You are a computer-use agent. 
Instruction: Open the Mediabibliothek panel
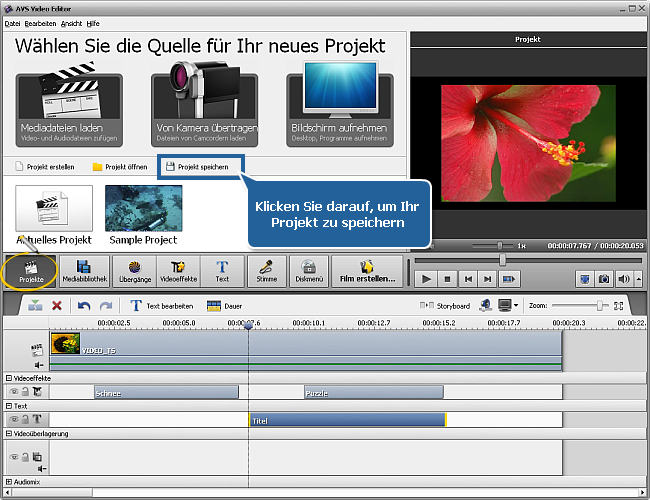click(84, 270)
